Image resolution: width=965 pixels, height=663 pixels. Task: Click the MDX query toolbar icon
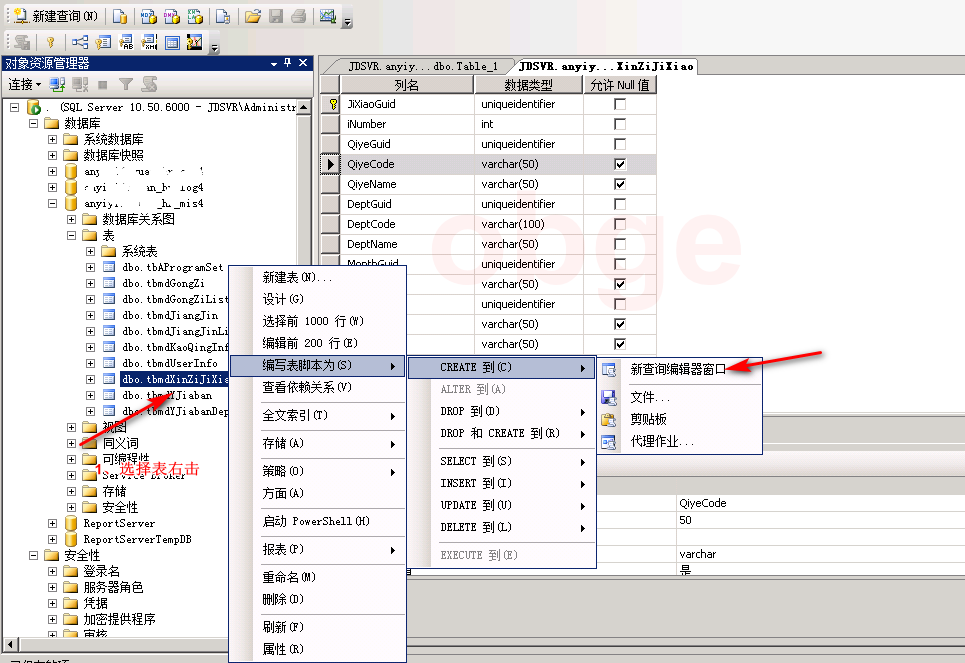148,16
